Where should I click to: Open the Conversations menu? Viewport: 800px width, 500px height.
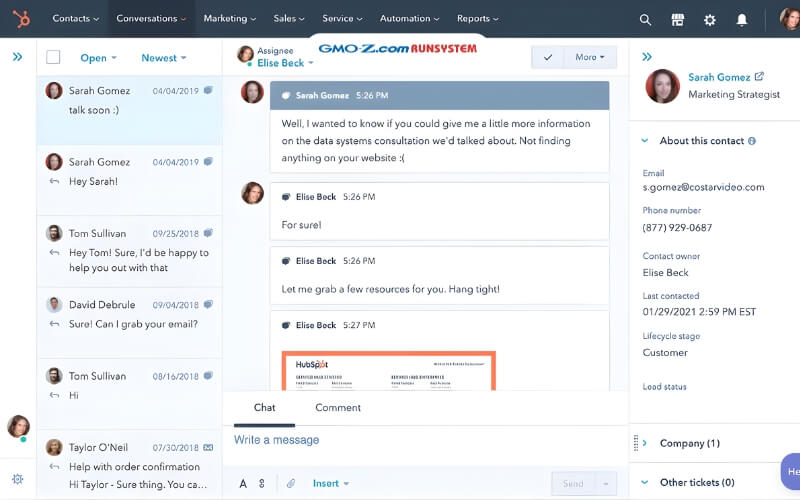point(151,18)
